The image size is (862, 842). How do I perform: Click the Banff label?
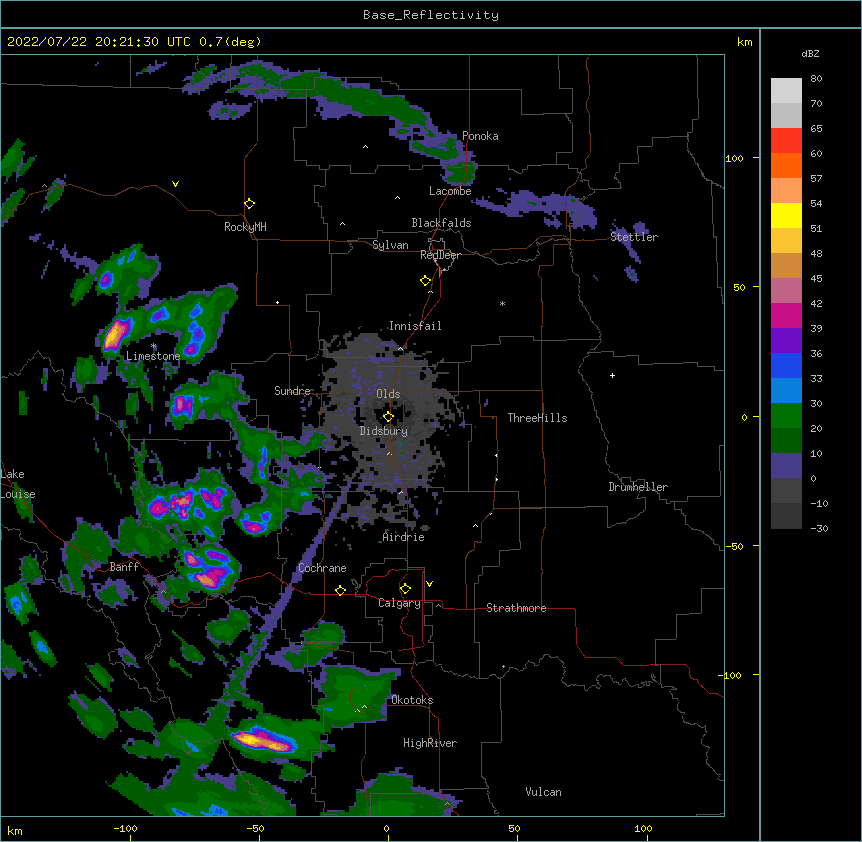(x=124, y=567)
